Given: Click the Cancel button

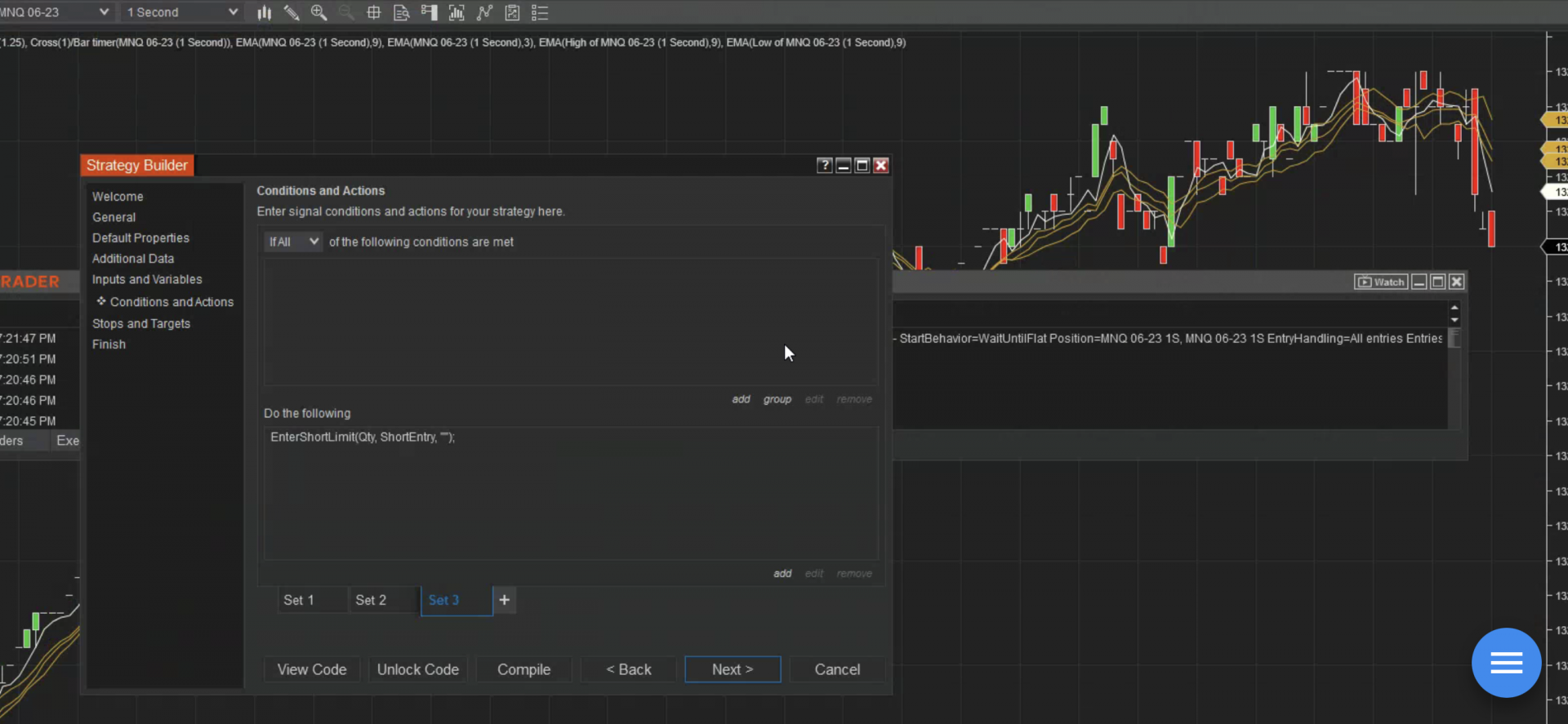Looking at the screenshot, I should [837, 669].
